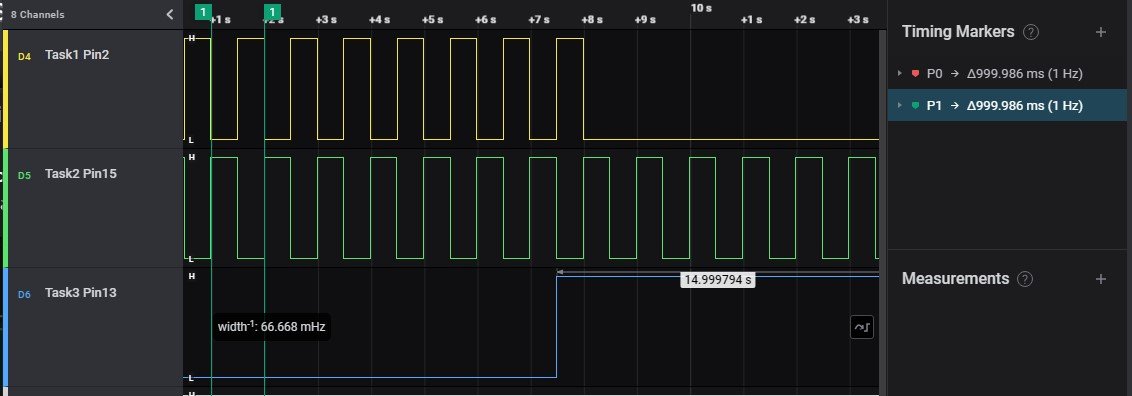Open the Measurements help icon
Viewport: 1132px width, 396px height.
1024,279
